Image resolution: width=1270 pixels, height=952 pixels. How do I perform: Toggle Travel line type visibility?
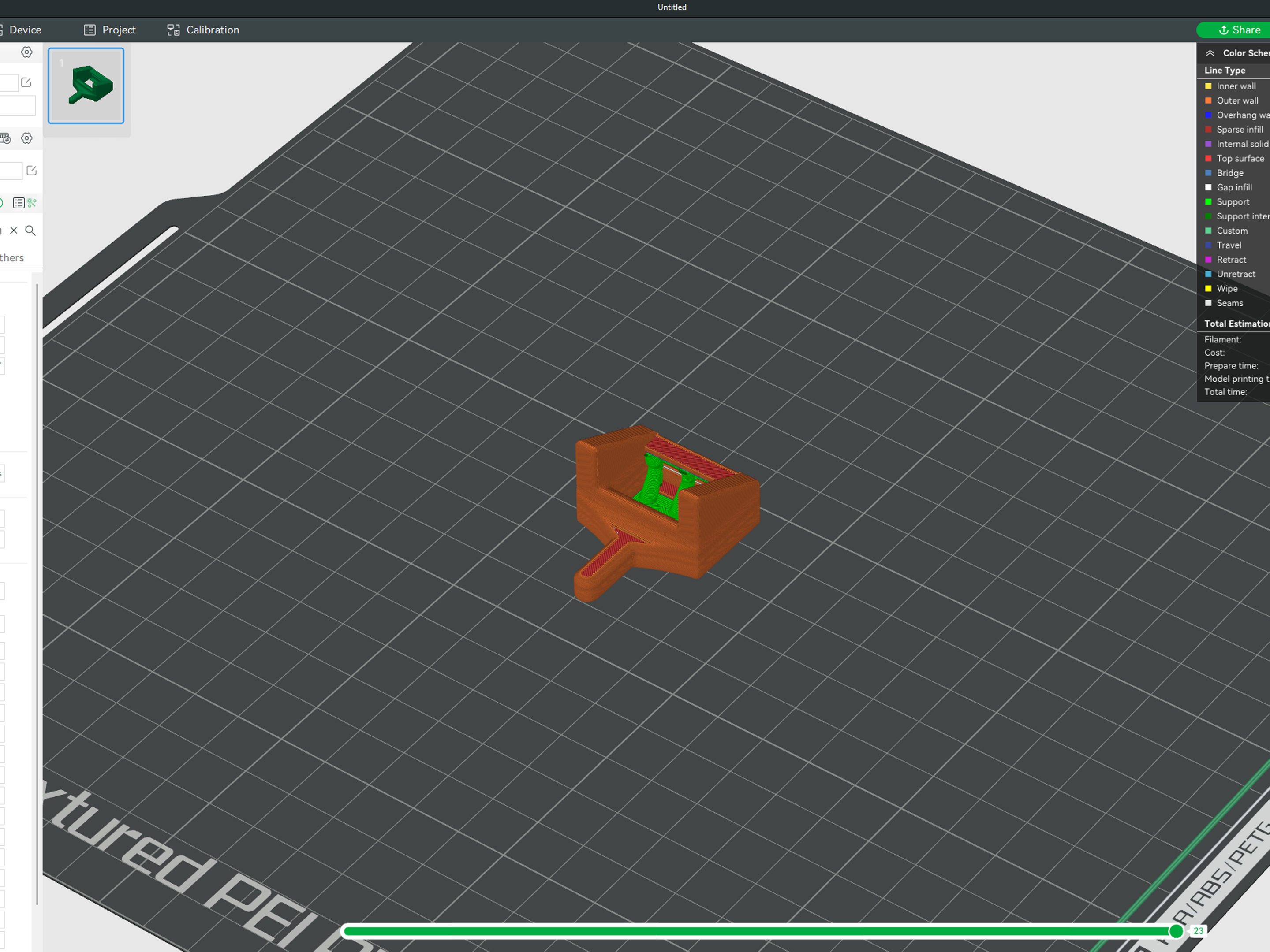pyautogui.click(x=1228, y=245)
